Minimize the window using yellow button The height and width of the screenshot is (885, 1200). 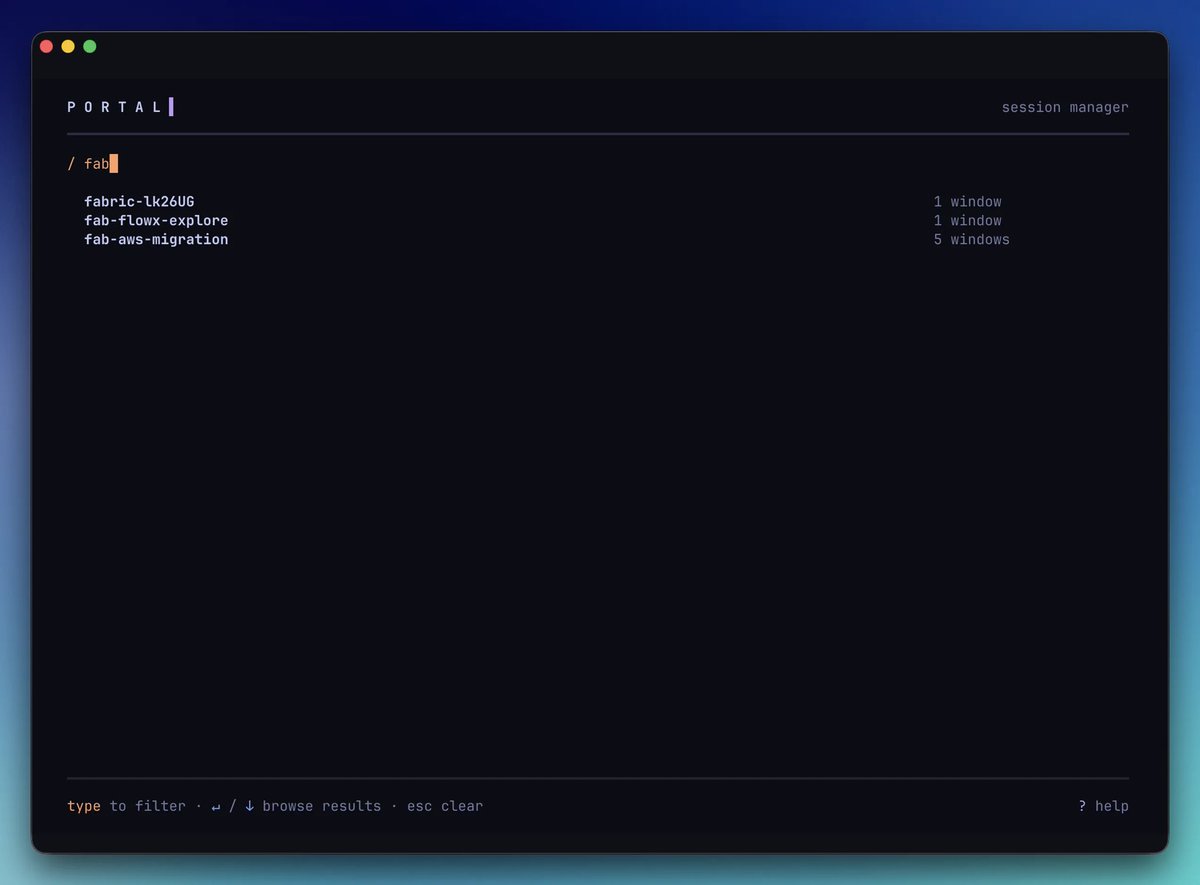68,46
